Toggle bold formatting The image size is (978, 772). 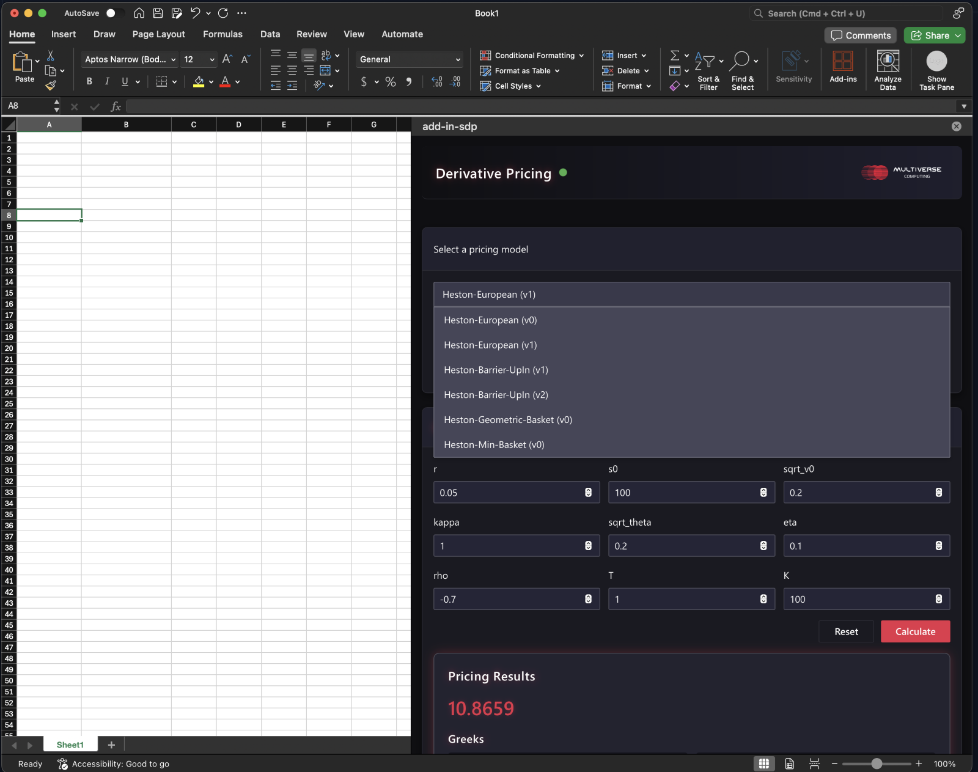click(90, 82)
